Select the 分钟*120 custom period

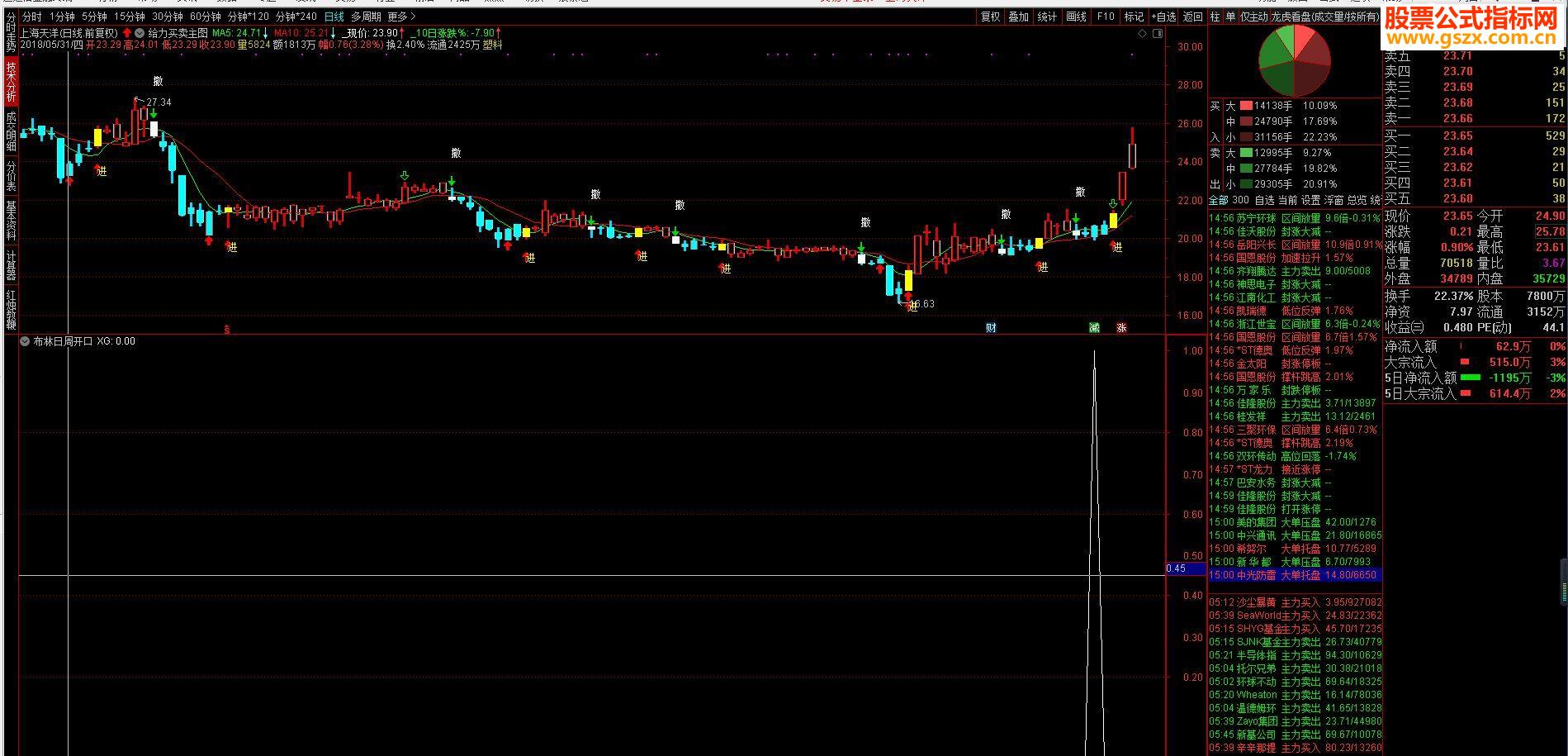[249, 17]
